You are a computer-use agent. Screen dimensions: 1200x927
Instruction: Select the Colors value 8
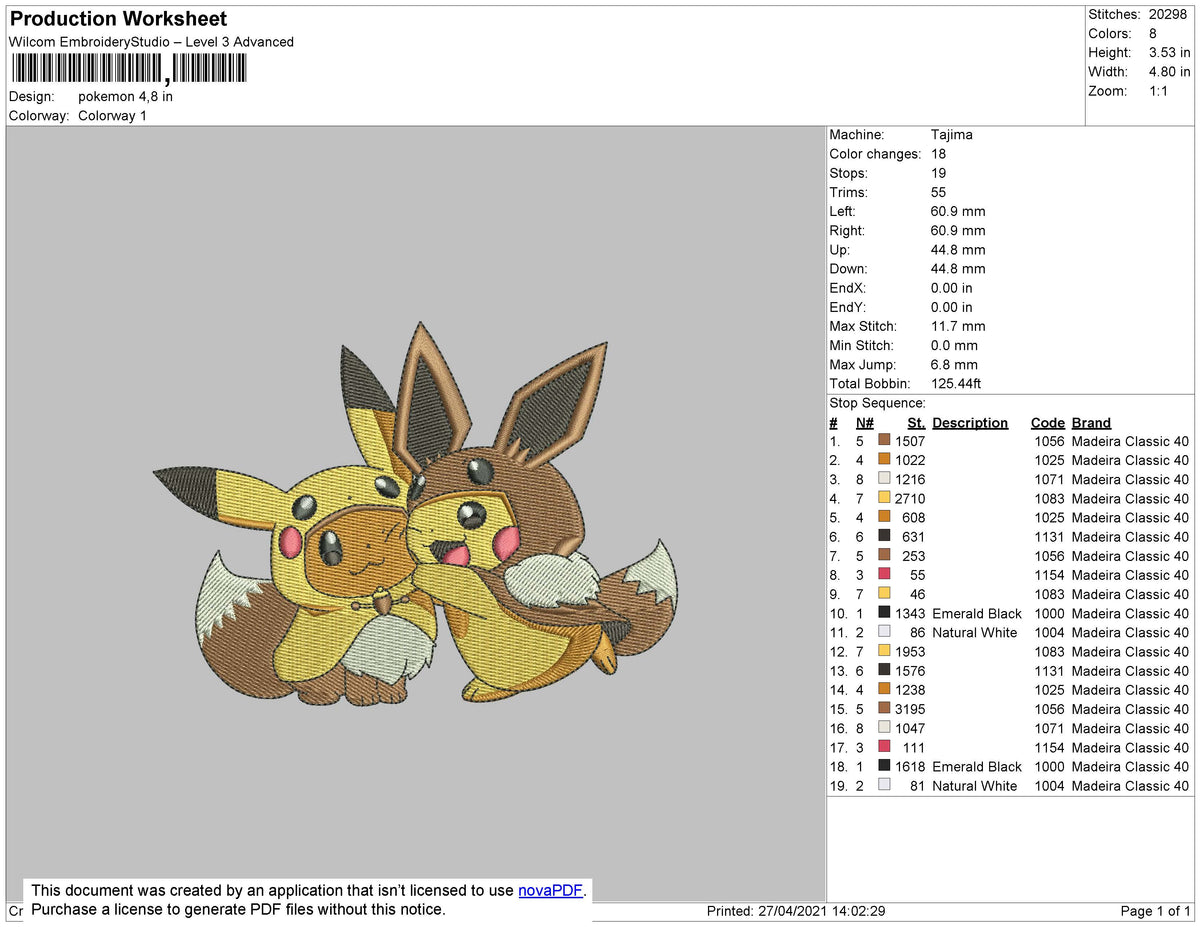point(1153,33)
